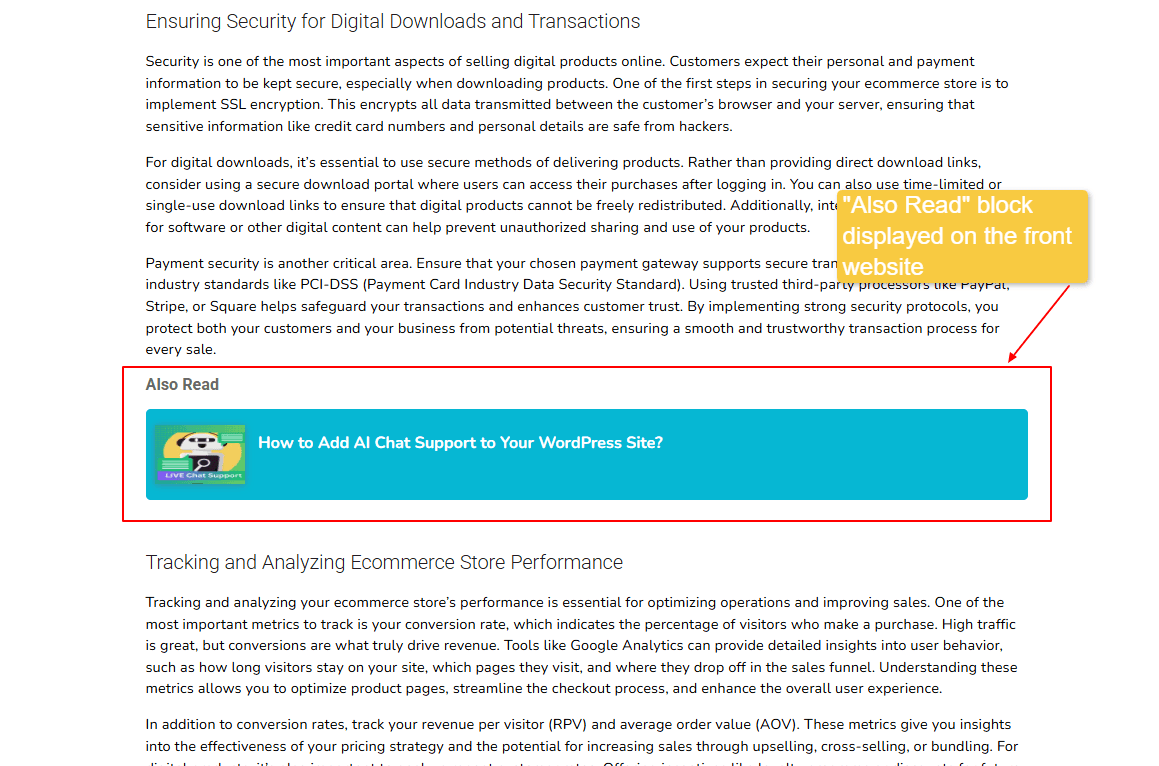Click the Live Chat Support thumbnail image
This screenshot has width=1159, height=766.
[x=200, y=454]
